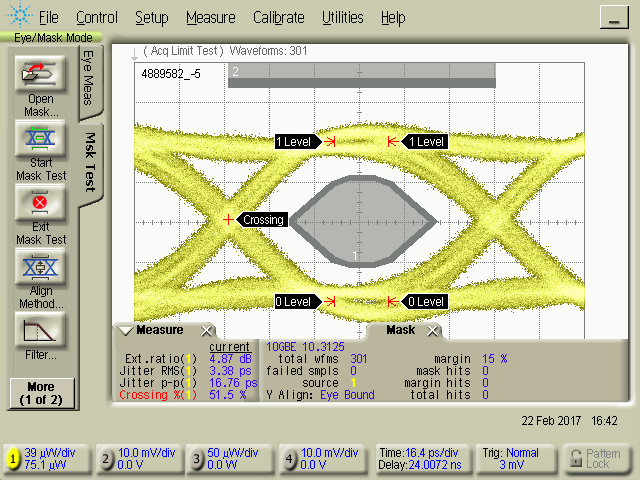Open the Utilities menu
Screen dimensions: 640x480
(343, 18)
